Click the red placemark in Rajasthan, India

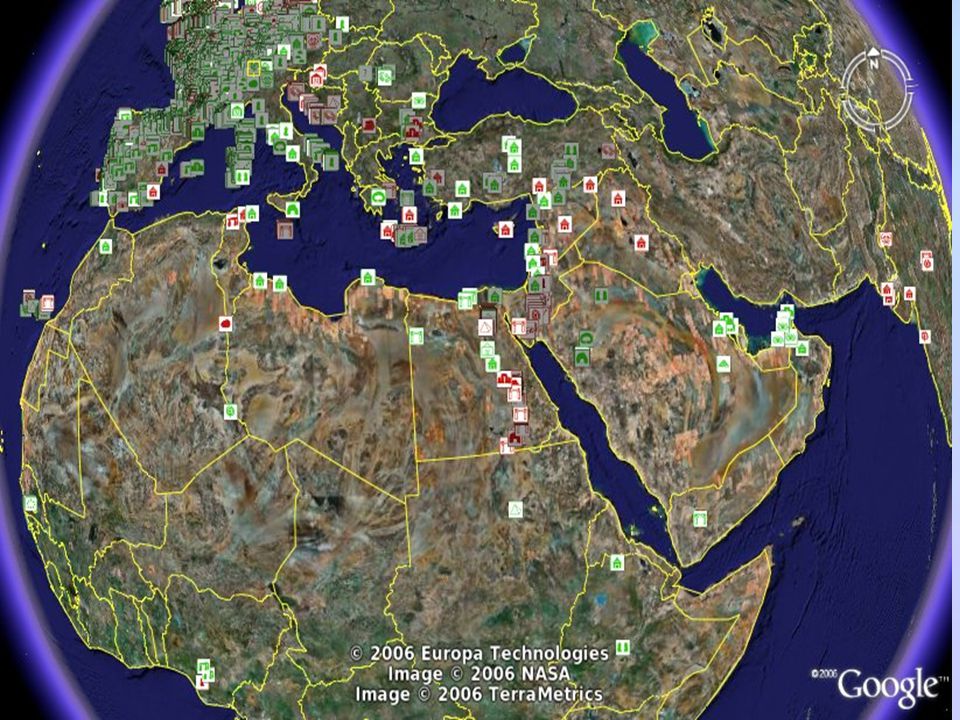point(927,260)
